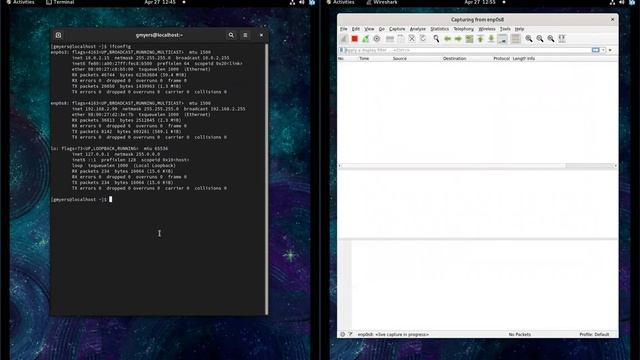Image resolution: width=640 pixels, height=360 pixels.
Task: Sort packets by the Source column header
Action: click(x=400, y=59)
